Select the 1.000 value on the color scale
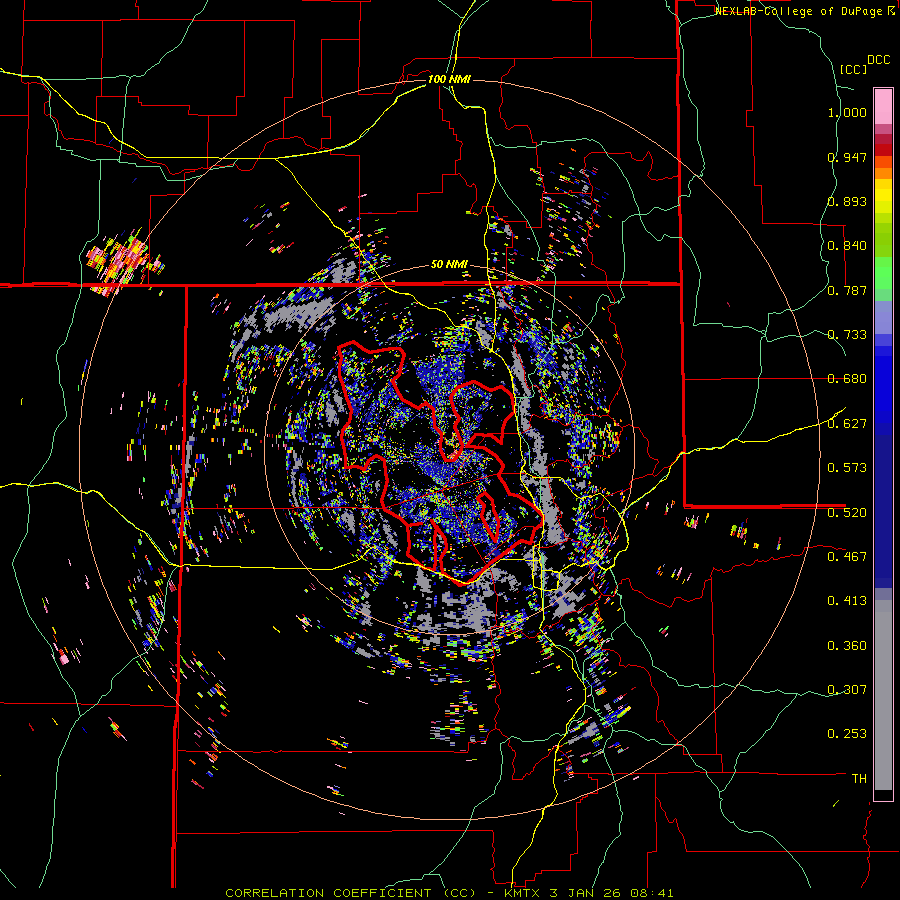 [x=847, y=112]
